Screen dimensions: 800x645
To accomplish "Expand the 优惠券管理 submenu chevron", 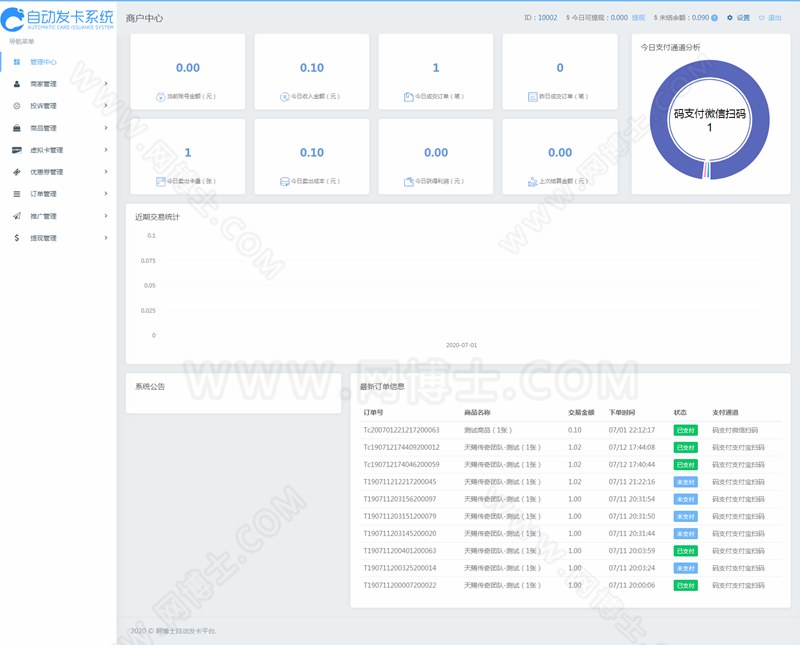I will click(106, 171).
